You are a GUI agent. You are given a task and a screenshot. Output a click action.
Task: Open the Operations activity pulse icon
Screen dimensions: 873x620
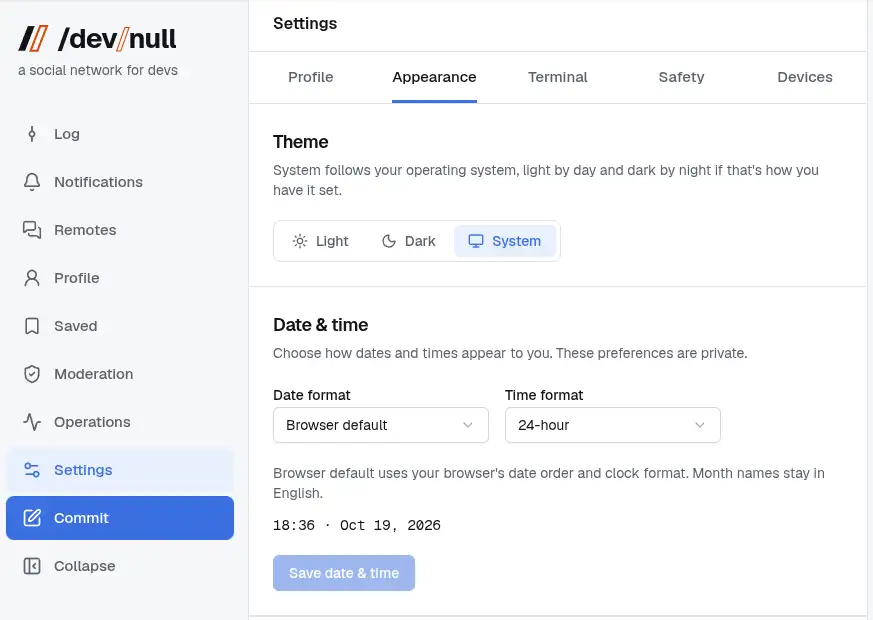click(x=32, y=422)
